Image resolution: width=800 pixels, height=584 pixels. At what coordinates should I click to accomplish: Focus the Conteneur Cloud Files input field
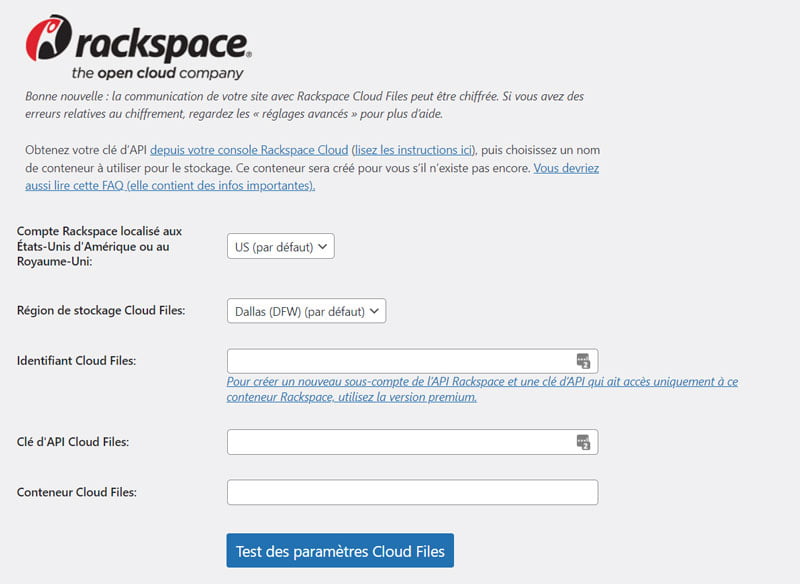tap(412, 492)
